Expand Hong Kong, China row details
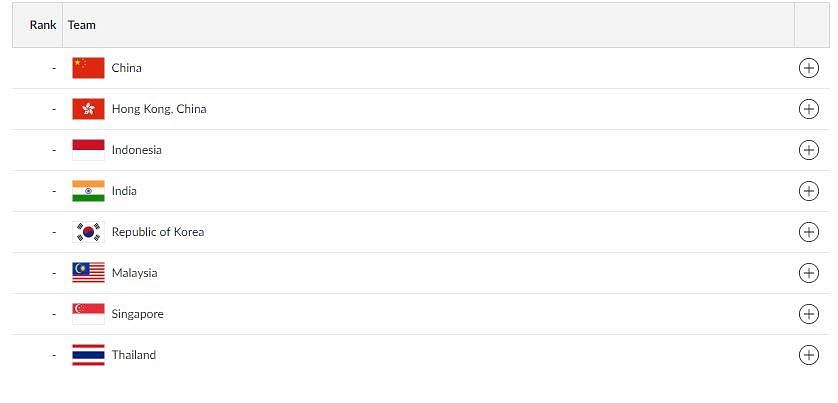The height and width of the screenshot is (403, 838). pos(809,109)
